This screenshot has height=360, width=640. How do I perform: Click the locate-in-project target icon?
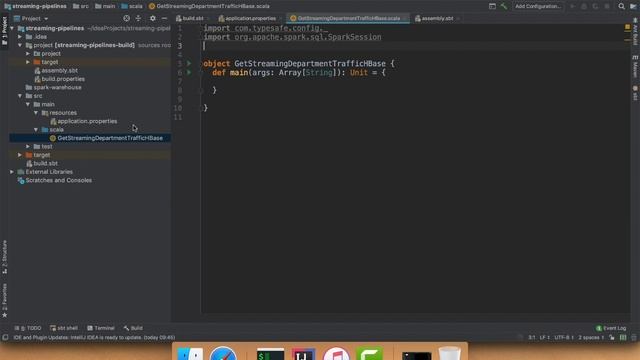tap(127, 18)
